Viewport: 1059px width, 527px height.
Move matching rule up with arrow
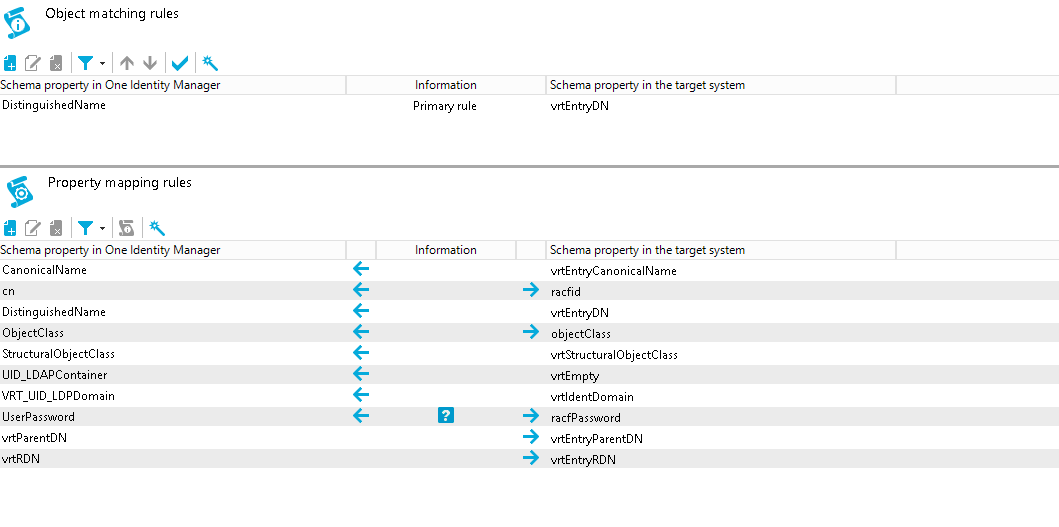pos(126,64)
